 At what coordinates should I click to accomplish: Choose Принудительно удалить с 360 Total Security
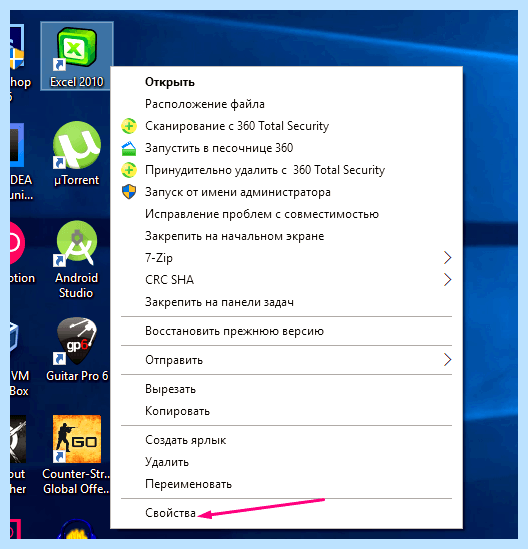click(x=286, y=170)
